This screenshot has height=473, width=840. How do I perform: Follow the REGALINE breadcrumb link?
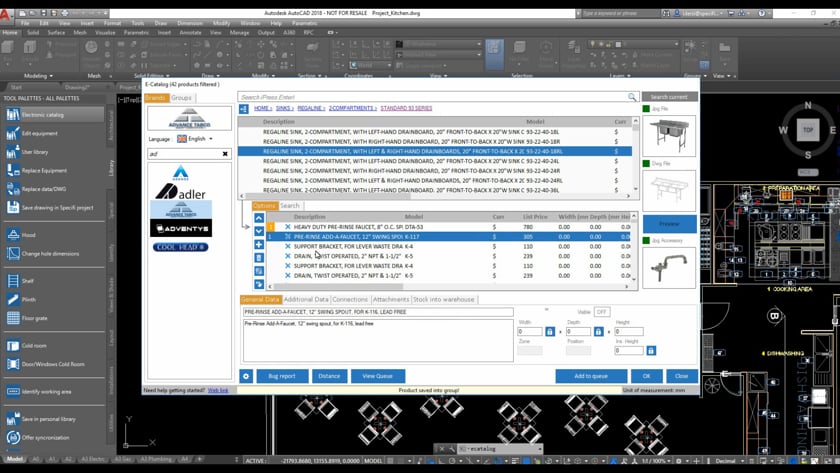pyautogui.click(x=311, y=108)
